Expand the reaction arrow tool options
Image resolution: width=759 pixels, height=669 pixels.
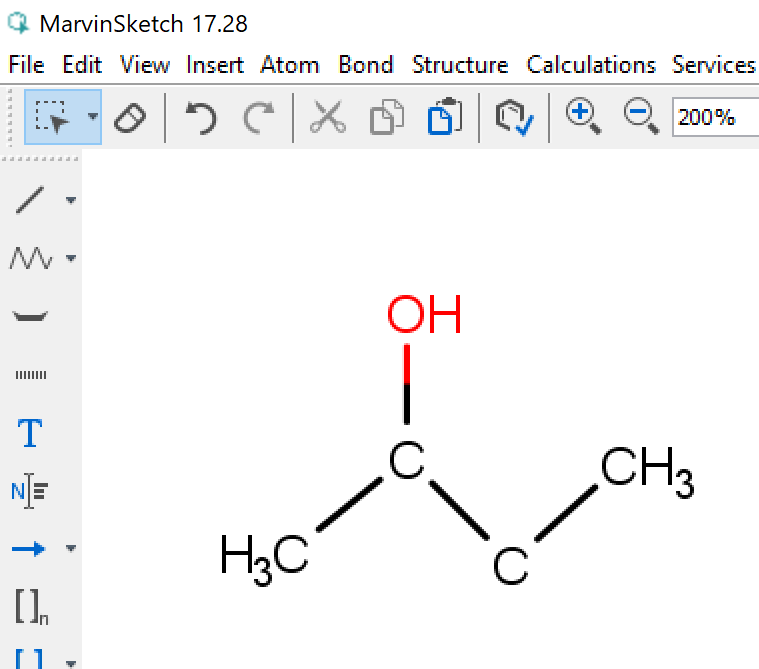(x=71, y=549)
